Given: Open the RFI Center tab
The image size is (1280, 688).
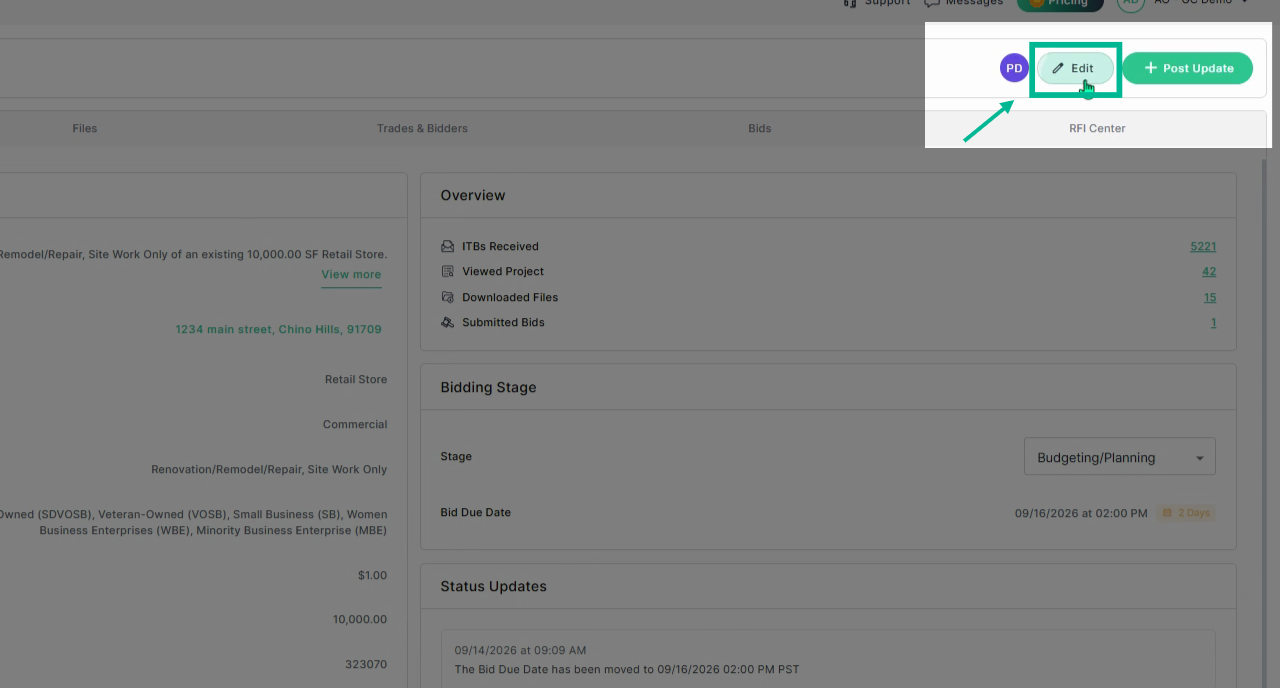Looking at the screenshot, I should [1097, 128].
